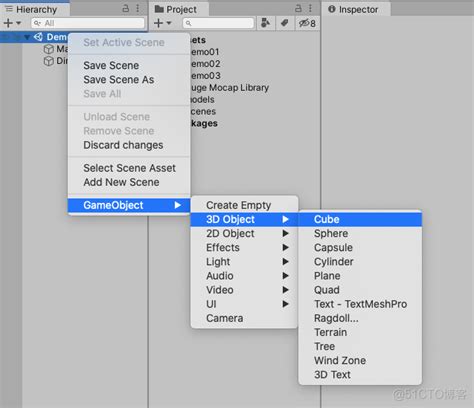The width and height of the screenshot is (474, 408).
Task: Select Save Scene As menu entry
Action: point(119,80)
